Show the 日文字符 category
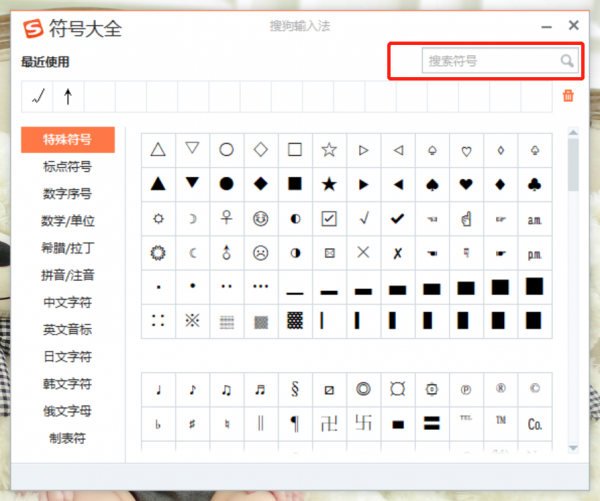 (x=68, y=357)
